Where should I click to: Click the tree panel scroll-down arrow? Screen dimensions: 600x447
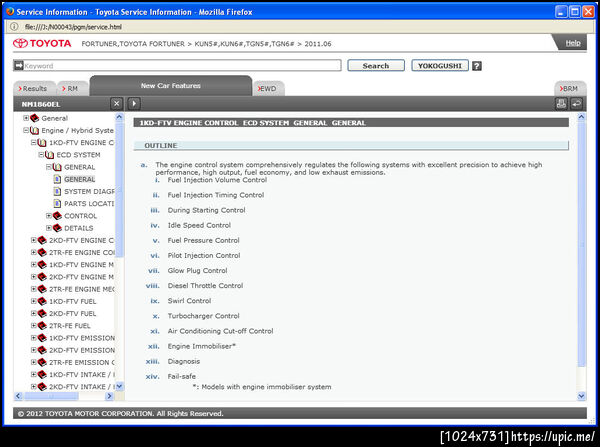(119, 387)
